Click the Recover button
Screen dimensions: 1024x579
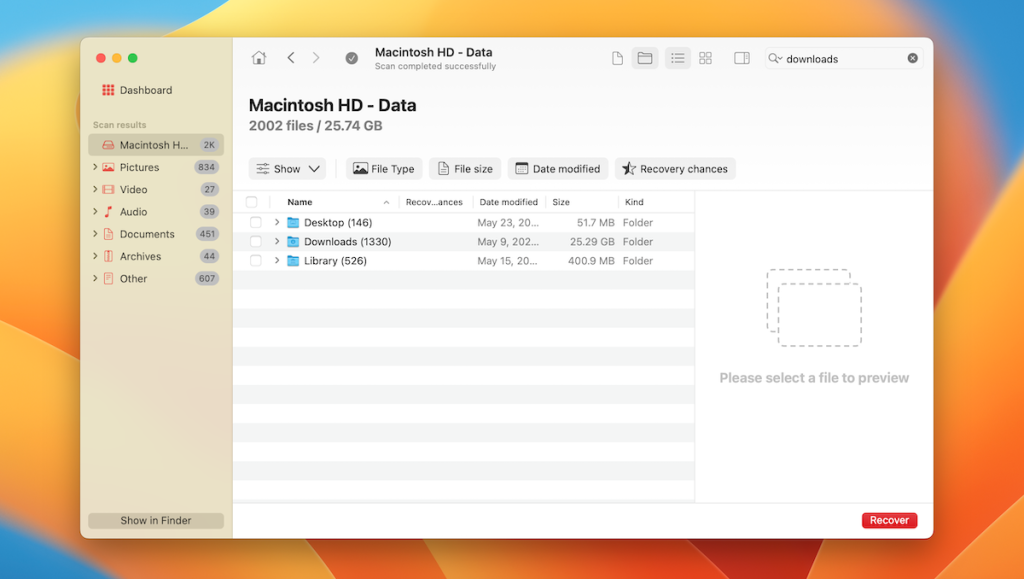pyautogui.click(x=888, y=520)
